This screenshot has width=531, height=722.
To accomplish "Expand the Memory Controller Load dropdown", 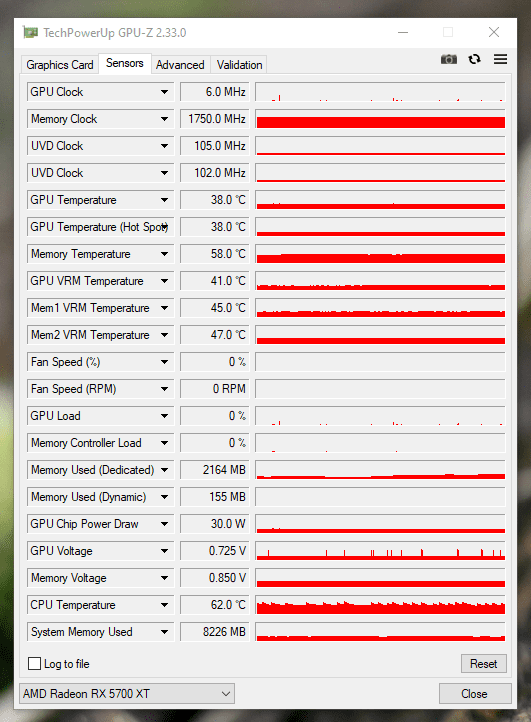I will click(164, 443).
